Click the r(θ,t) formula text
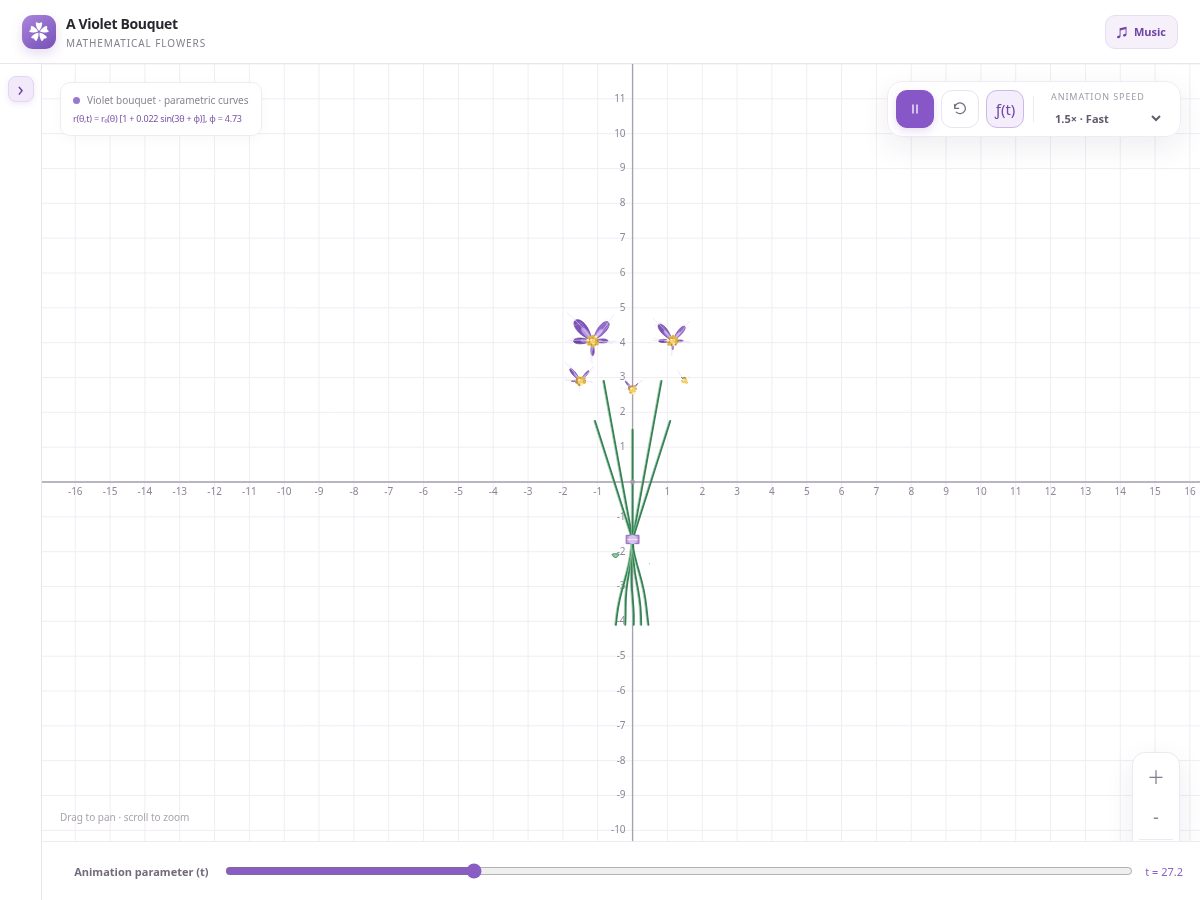The width and height of the screenshot is (1200, 900). tap(157, 119)
